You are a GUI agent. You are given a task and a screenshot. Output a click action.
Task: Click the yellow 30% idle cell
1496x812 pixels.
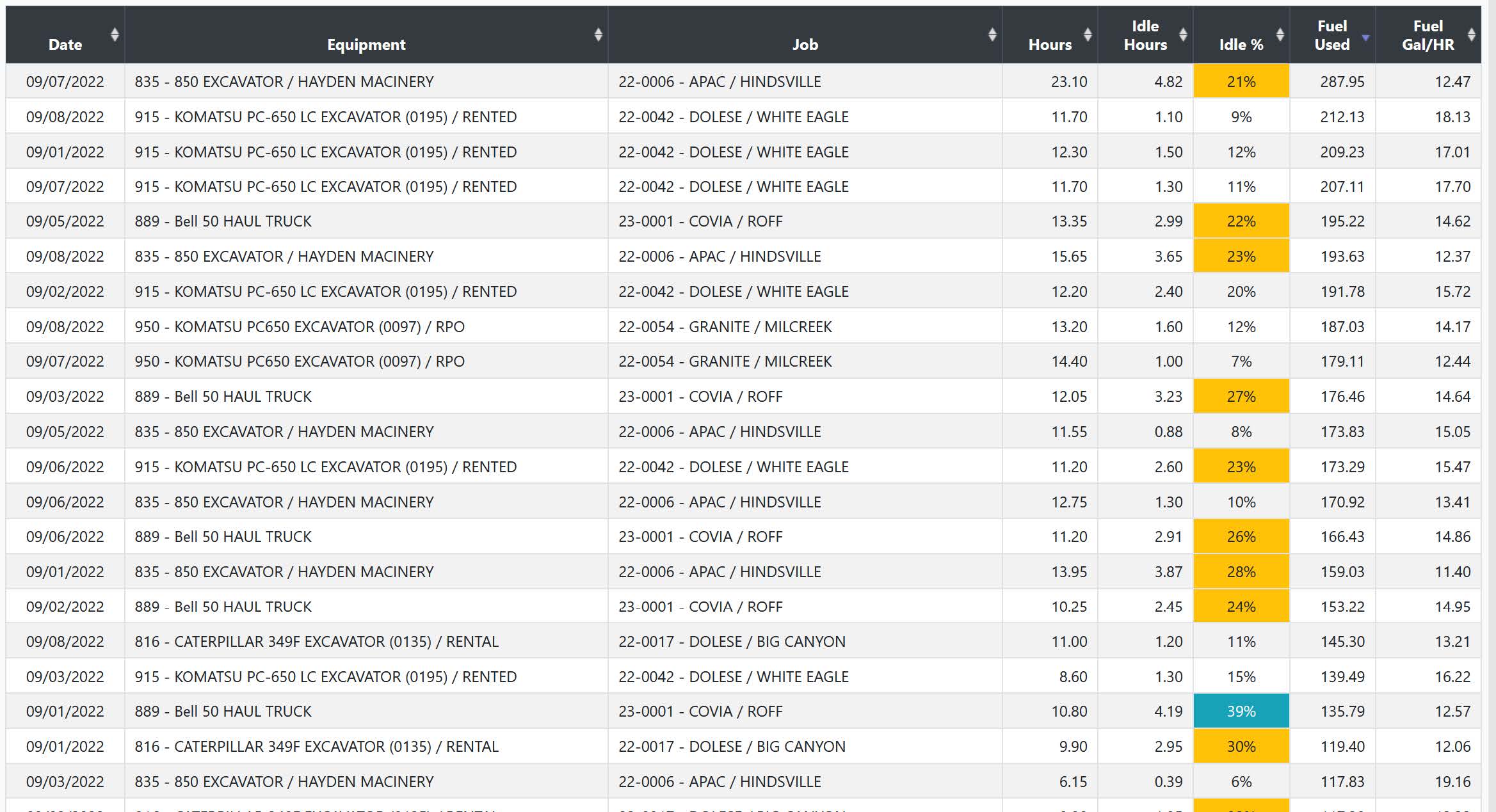1241,747
